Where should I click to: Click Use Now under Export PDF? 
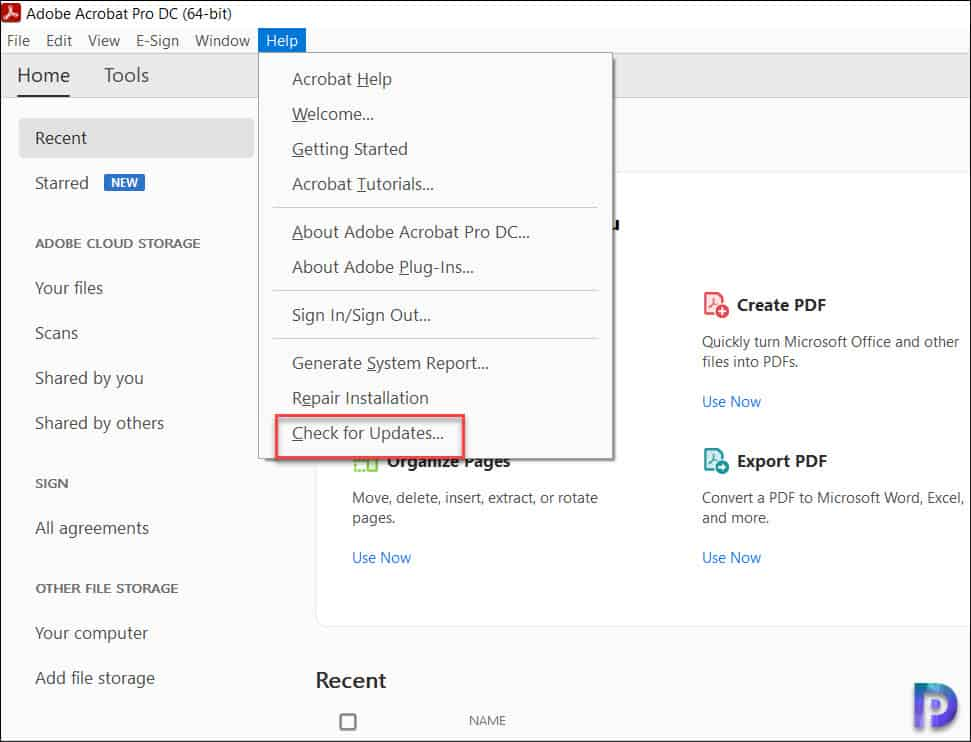731,557
